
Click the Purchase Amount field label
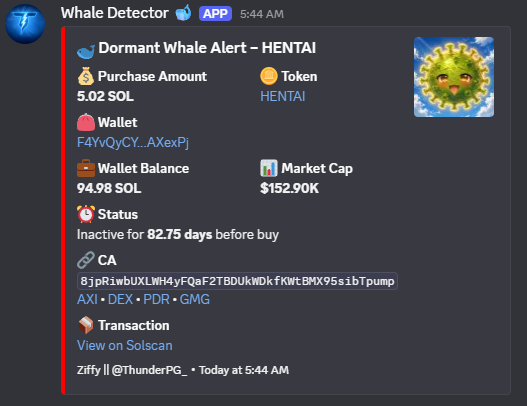(152, 76)
